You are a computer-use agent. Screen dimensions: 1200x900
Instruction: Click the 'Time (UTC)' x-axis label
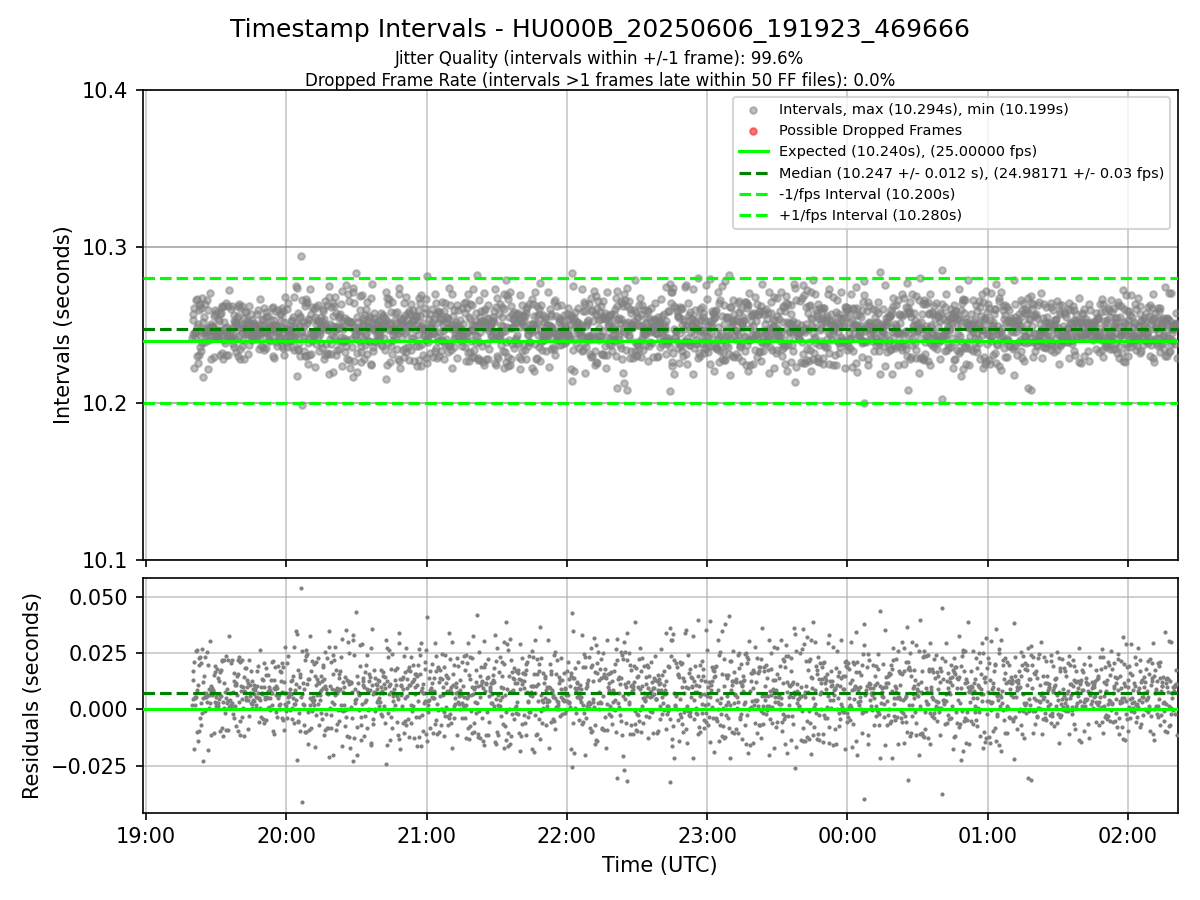point(659,865)
